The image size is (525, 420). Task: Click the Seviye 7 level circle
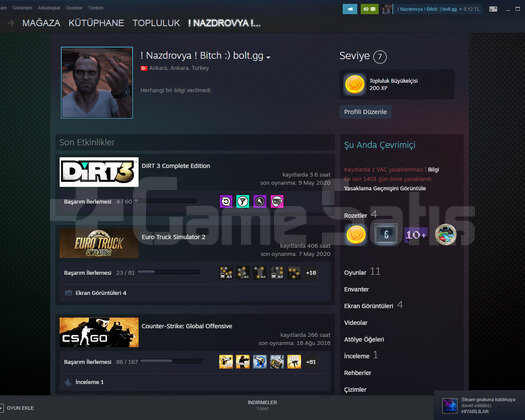coord(380,57)
